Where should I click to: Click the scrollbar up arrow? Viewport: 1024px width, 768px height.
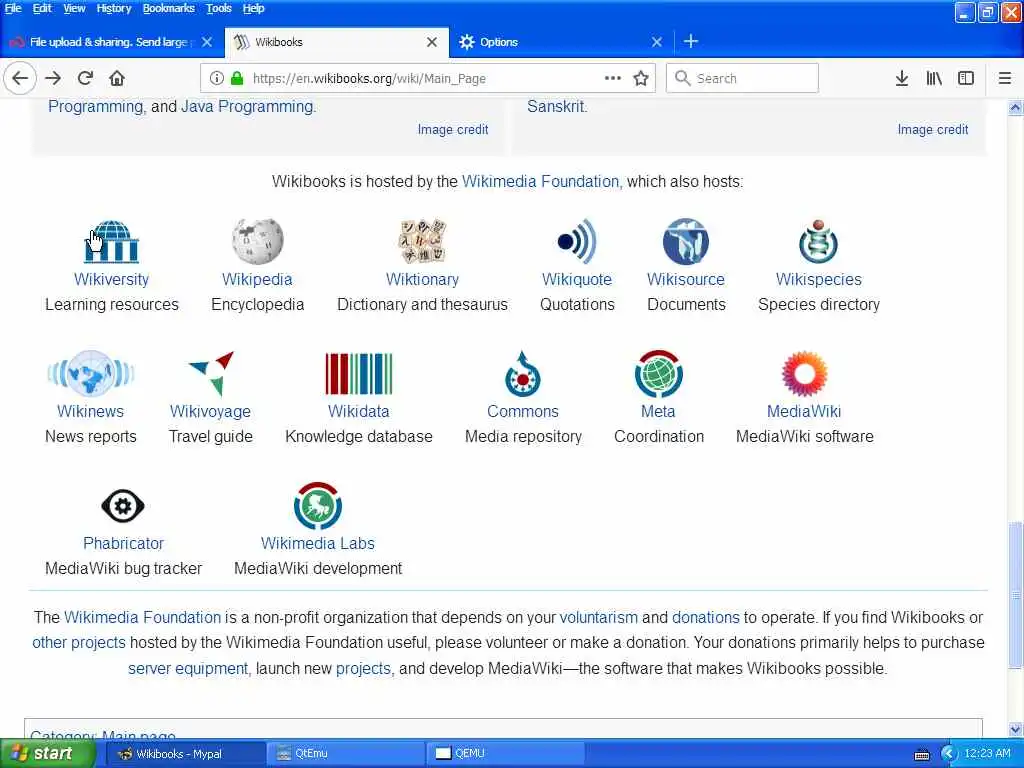tap(1015, 108)
